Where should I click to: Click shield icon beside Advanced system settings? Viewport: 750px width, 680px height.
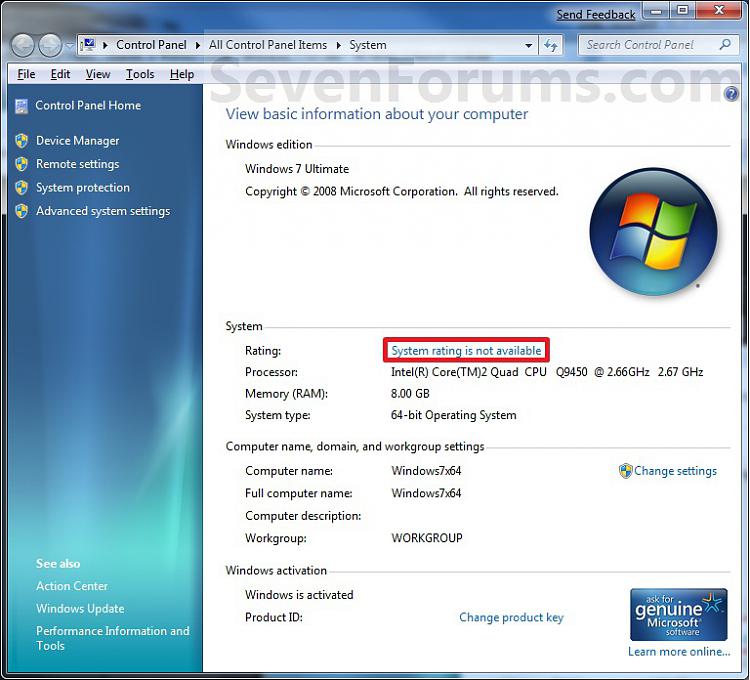[21, 211]
